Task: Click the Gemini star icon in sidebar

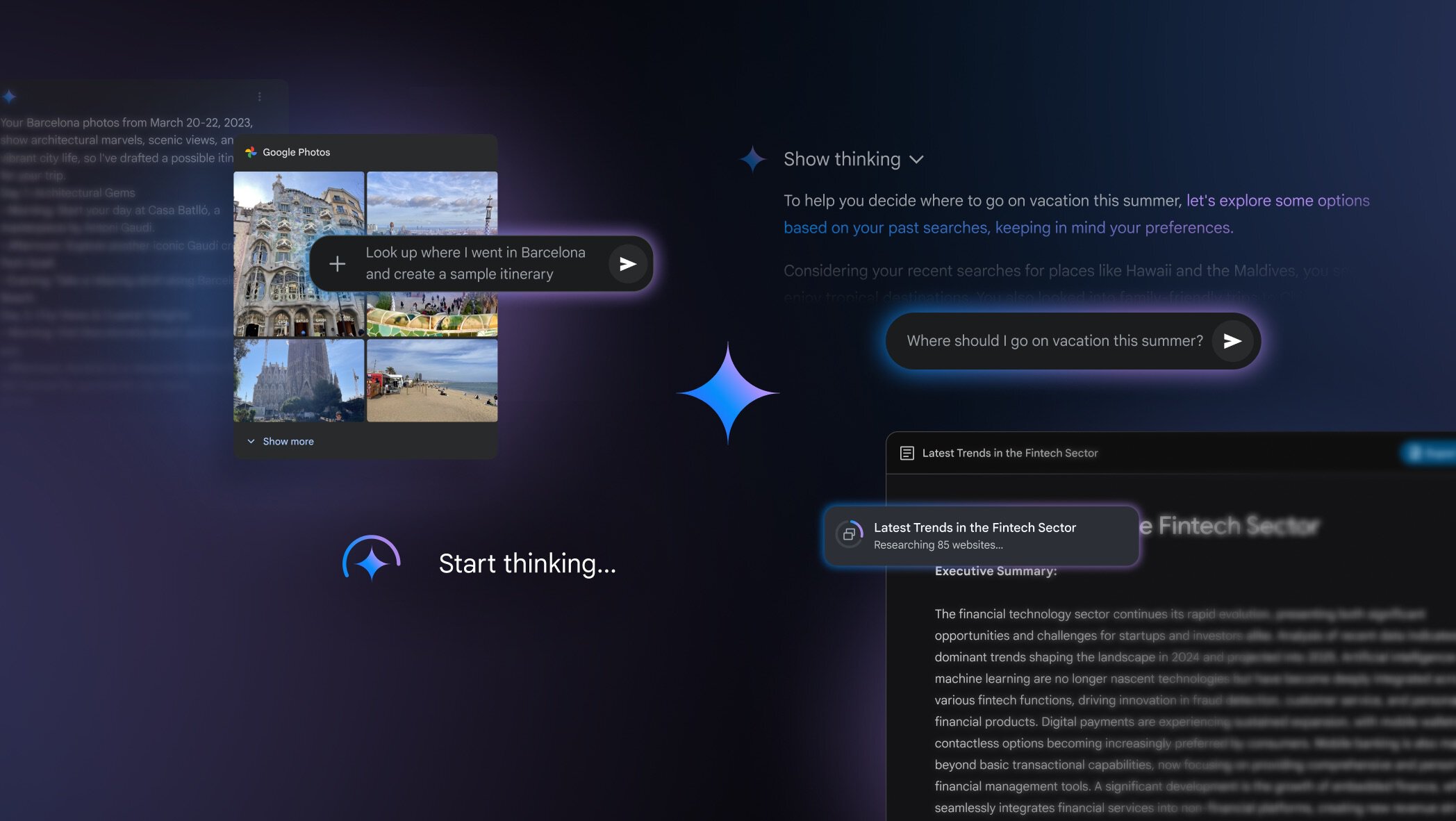Action: click(8, 96)
